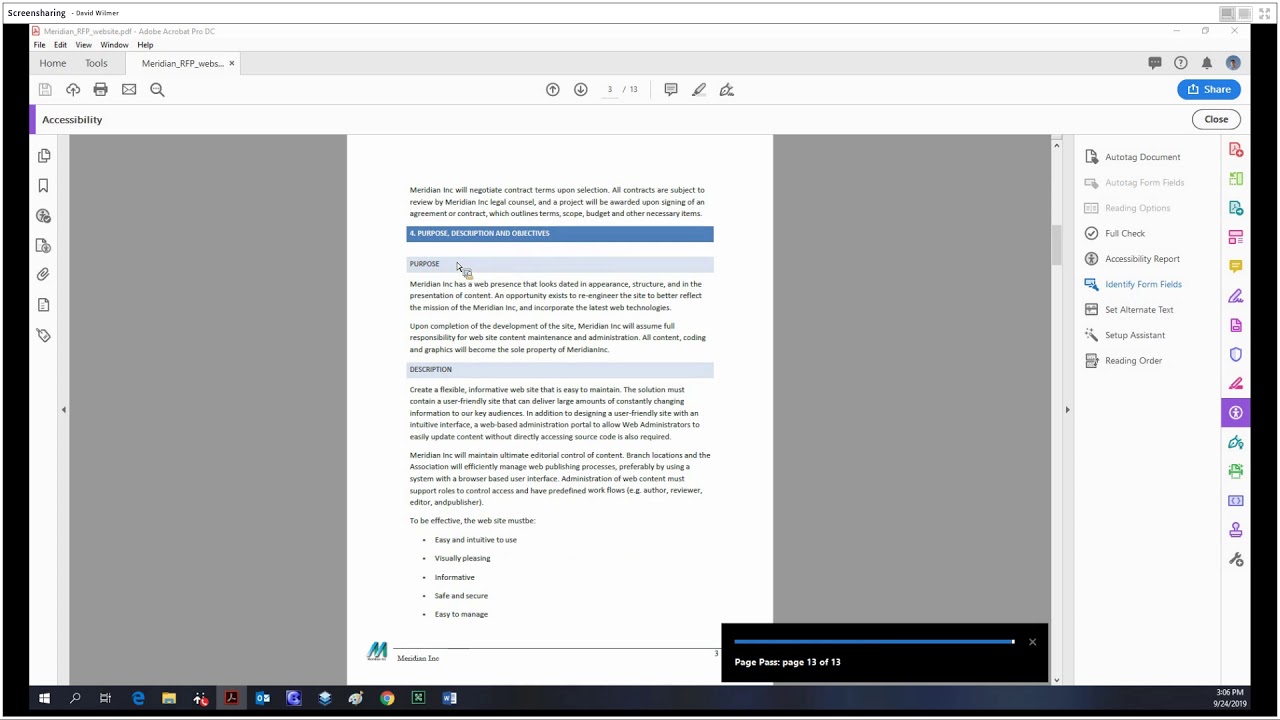Open the order panel icon
This screenshot has width=1280, height=720.
click(x=44, y=245)
